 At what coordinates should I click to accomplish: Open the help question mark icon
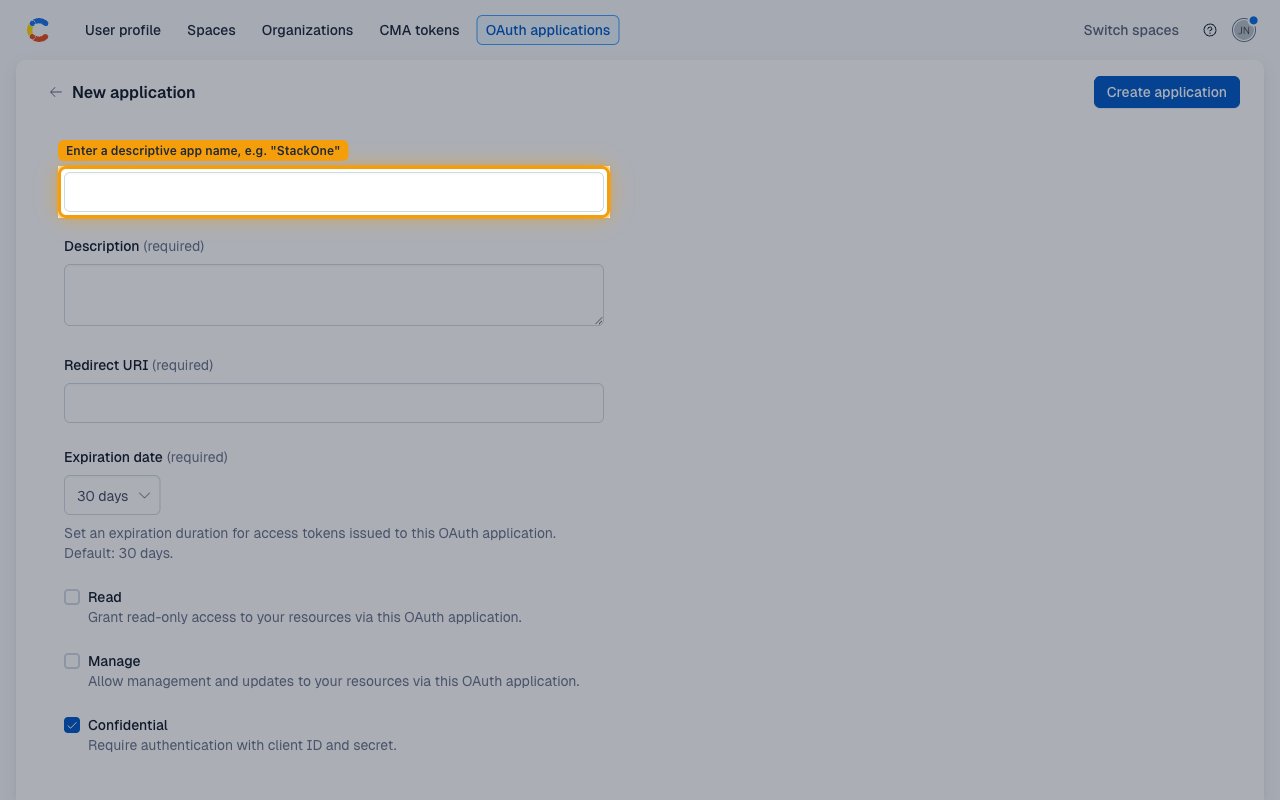1210,30
